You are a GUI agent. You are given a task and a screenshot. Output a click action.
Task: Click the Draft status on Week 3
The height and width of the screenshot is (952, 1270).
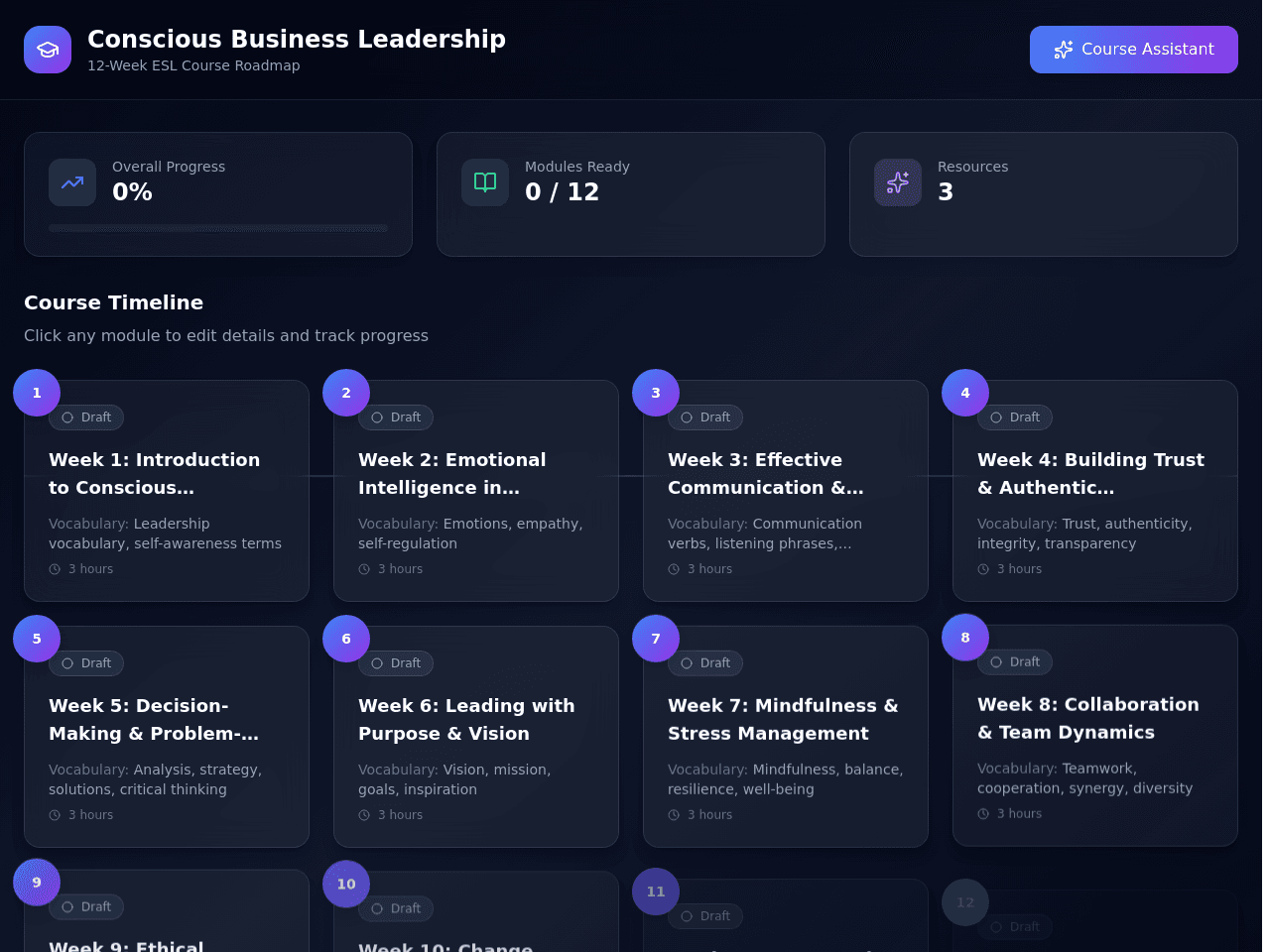click(x=705, y=417)
